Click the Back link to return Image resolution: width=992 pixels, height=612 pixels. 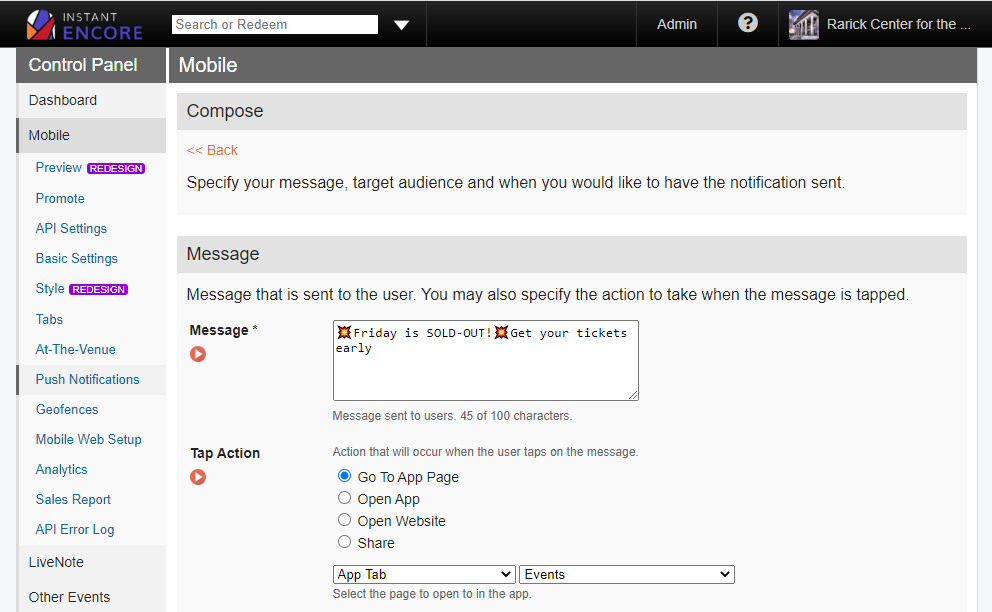pyautogui.click(x=212, y=150)
